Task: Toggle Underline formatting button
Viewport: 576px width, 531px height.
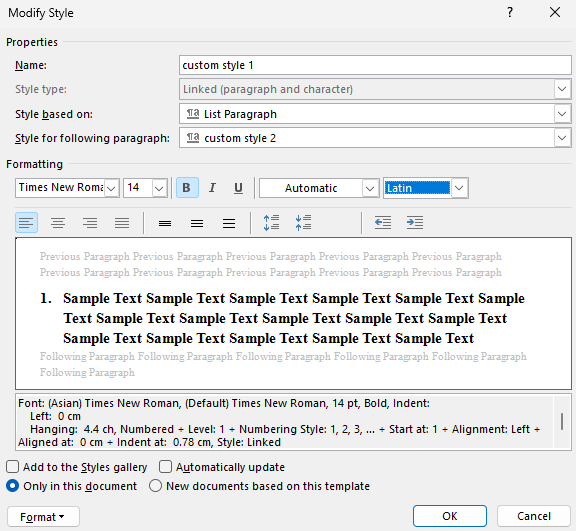Action: pos(238,188)
